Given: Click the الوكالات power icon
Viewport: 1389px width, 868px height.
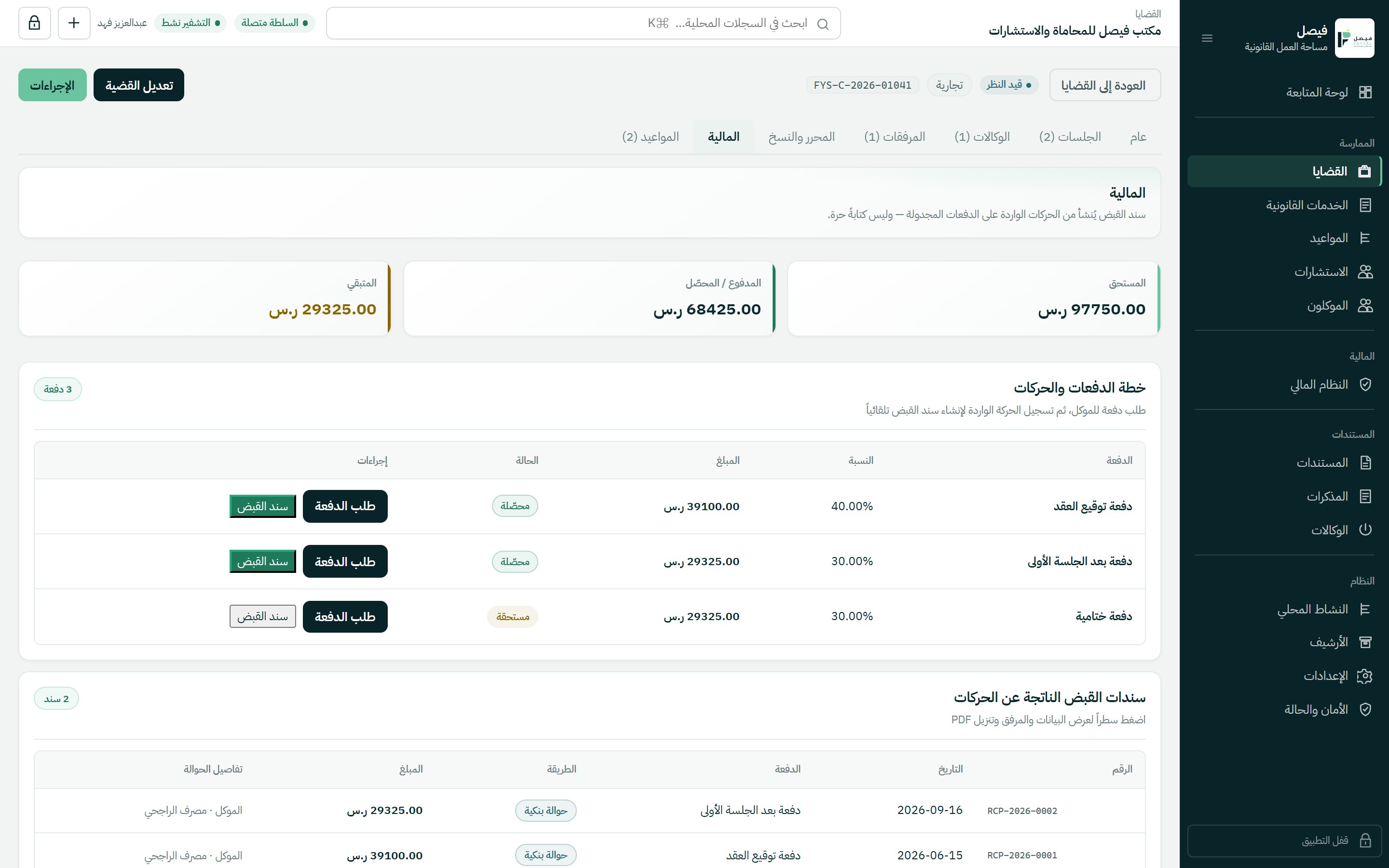Looking at the screenshot, I should point(1365,530).
